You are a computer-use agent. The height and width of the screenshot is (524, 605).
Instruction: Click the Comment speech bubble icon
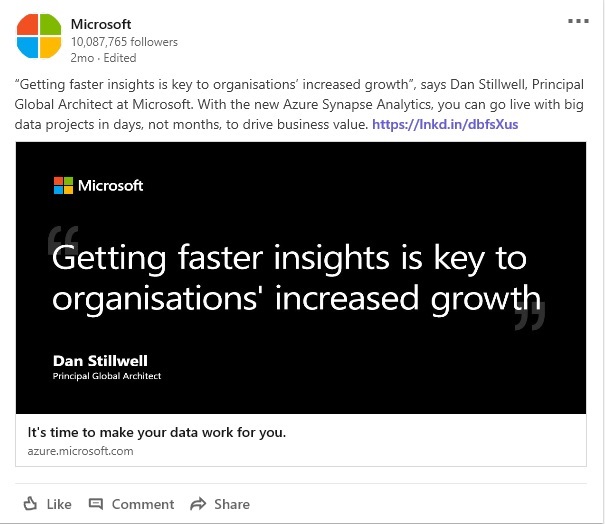tap(96, 504)
